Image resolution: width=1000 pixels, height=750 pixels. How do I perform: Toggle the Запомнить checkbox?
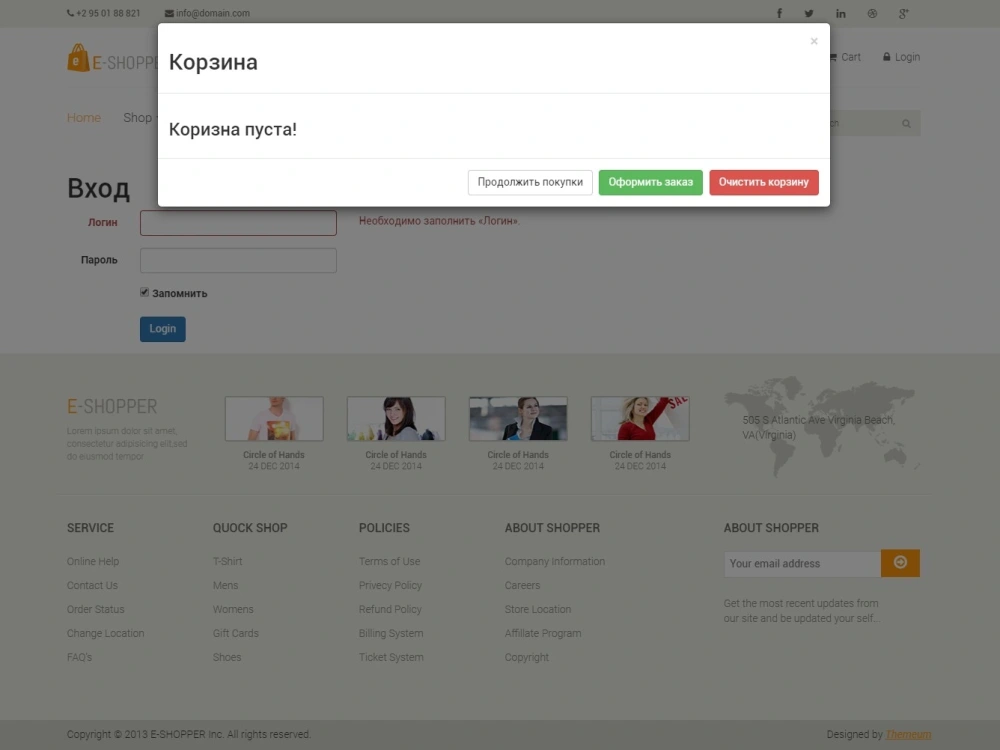144,291
